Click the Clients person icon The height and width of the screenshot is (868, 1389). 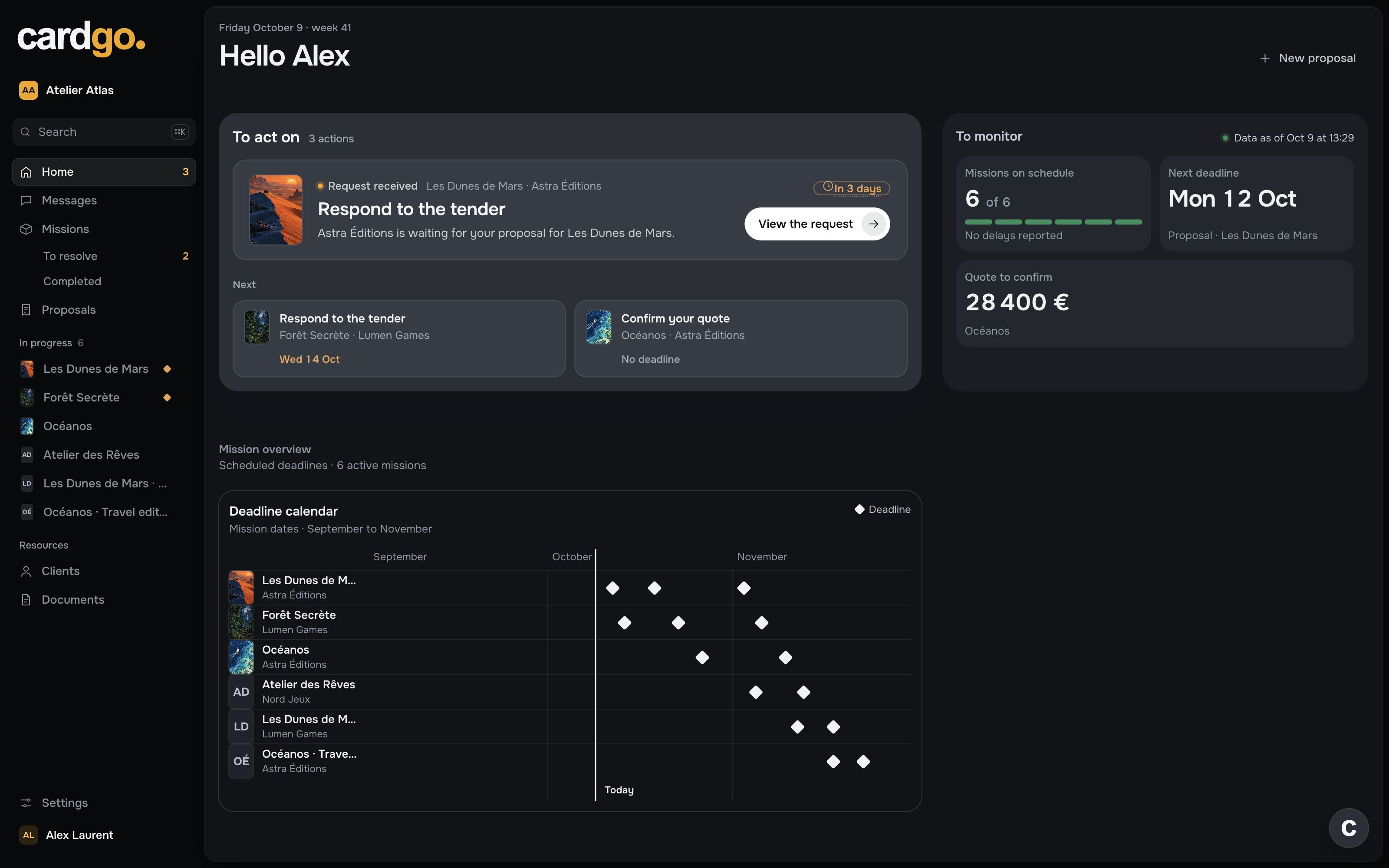[x=26, y=571]
